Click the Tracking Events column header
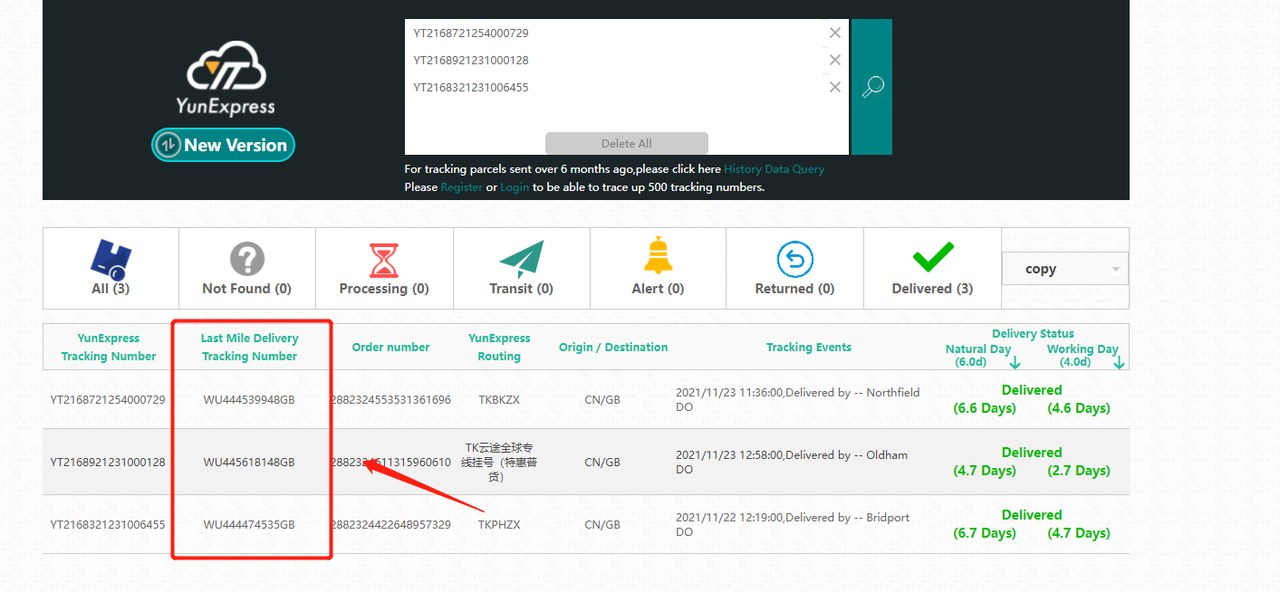 pos(809,347)
